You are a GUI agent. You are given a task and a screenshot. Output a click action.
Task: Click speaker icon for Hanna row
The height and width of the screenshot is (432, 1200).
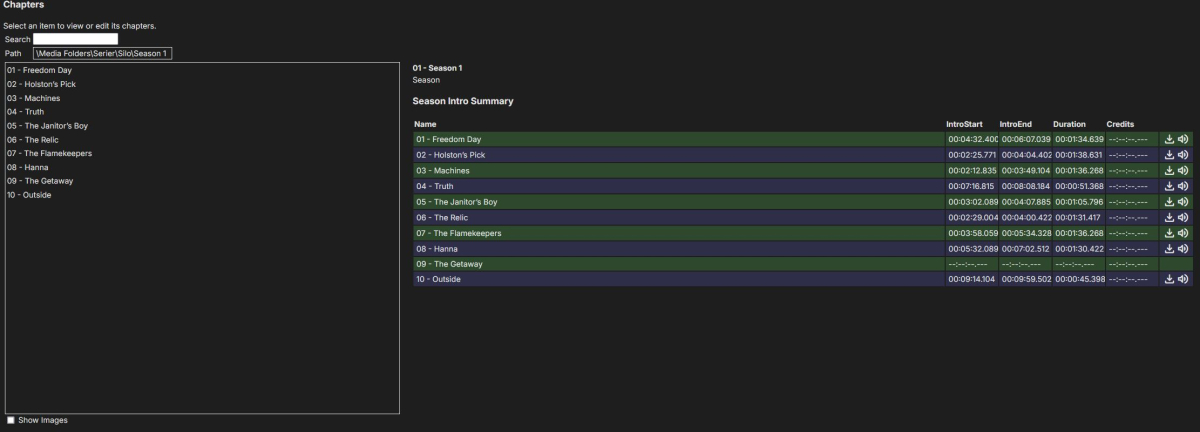tap(1183, 249)
